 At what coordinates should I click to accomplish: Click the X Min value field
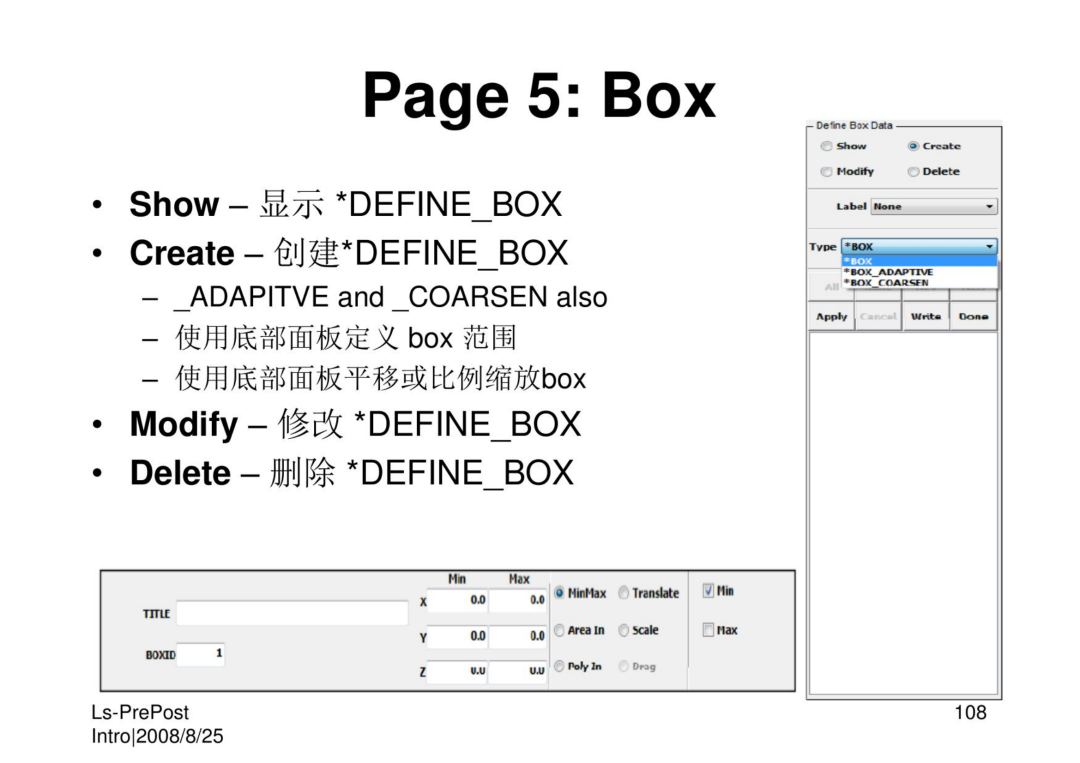pyautogui.click(x=457, y=600)
